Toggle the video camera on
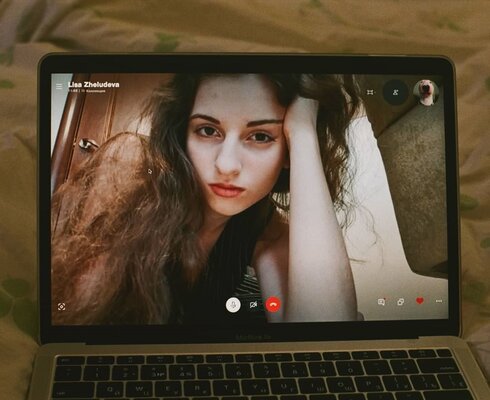This screenshot has height=400, width=490. click(x=253, y=305)
